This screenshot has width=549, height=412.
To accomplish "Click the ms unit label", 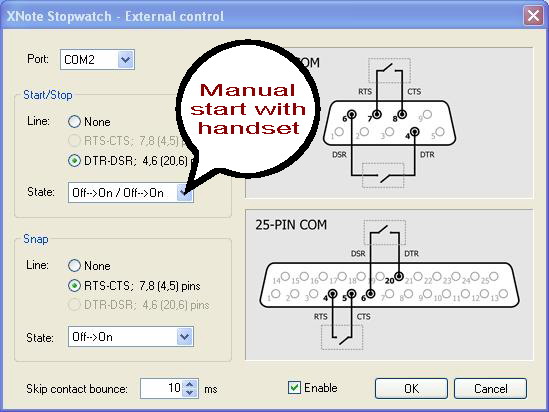I will (x=211, y=389).
